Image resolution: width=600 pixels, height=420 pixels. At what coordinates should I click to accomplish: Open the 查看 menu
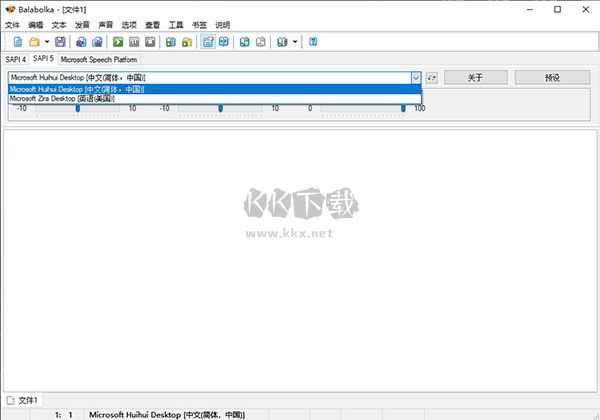pos(152,25)
